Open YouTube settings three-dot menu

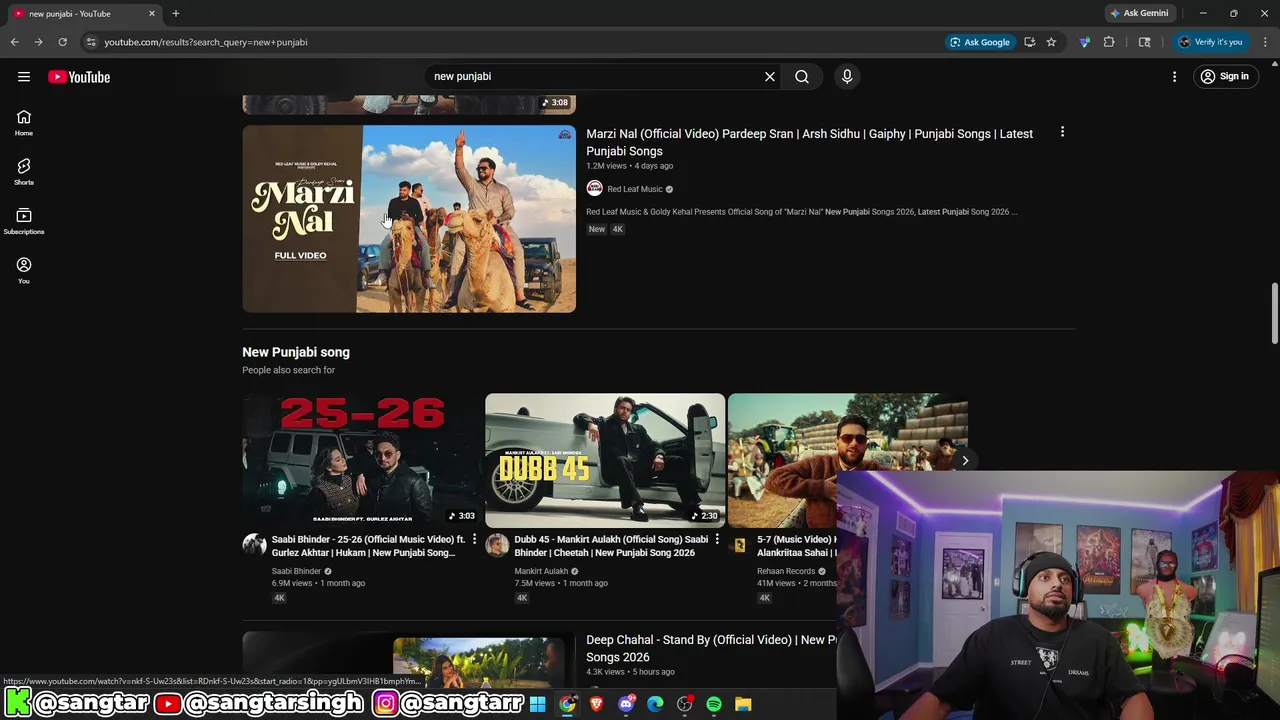pyautogui.click(x=1175, y=76)
